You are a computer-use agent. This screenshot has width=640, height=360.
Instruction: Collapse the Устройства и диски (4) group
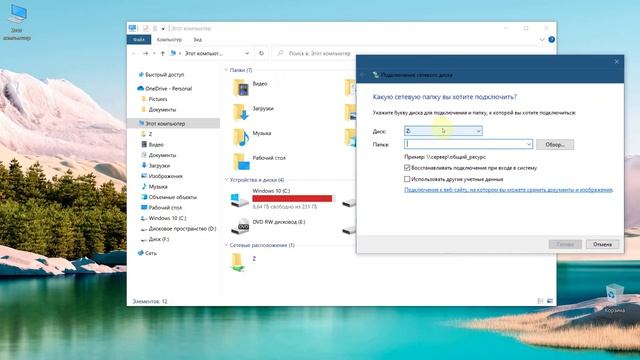[x=227, y=180]
